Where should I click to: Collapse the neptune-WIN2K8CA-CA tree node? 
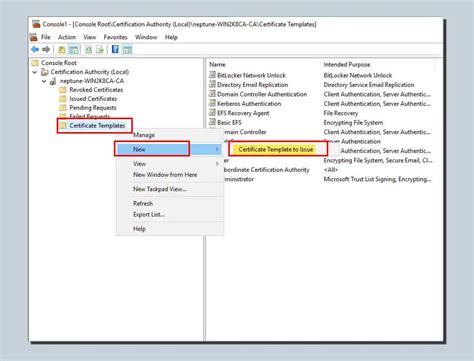pyautogui.click(x=44, y=81)
